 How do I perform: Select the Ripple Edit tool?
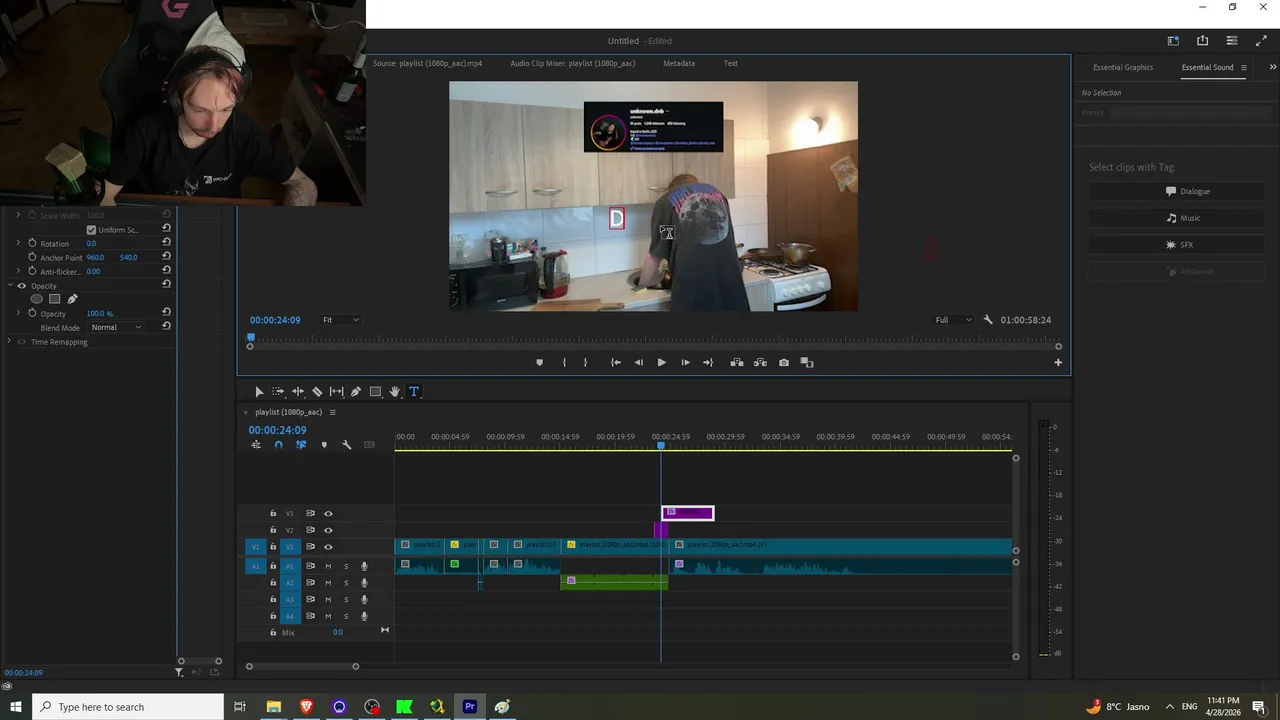[x=298, y=392]
